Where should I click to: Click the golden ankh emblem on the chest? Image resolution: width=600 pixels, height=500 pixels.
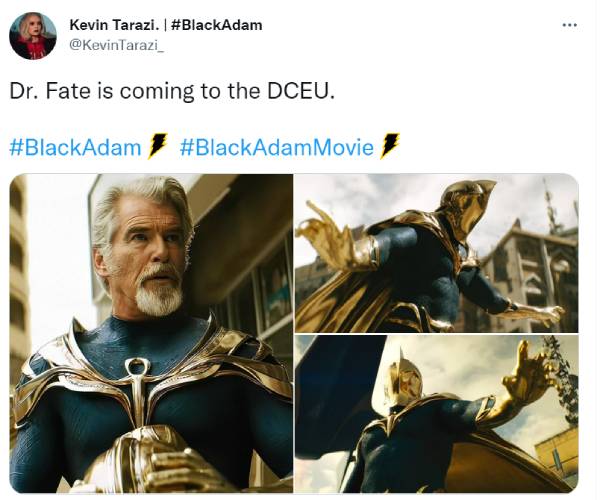pyautogui.click(x=137, y=386)
